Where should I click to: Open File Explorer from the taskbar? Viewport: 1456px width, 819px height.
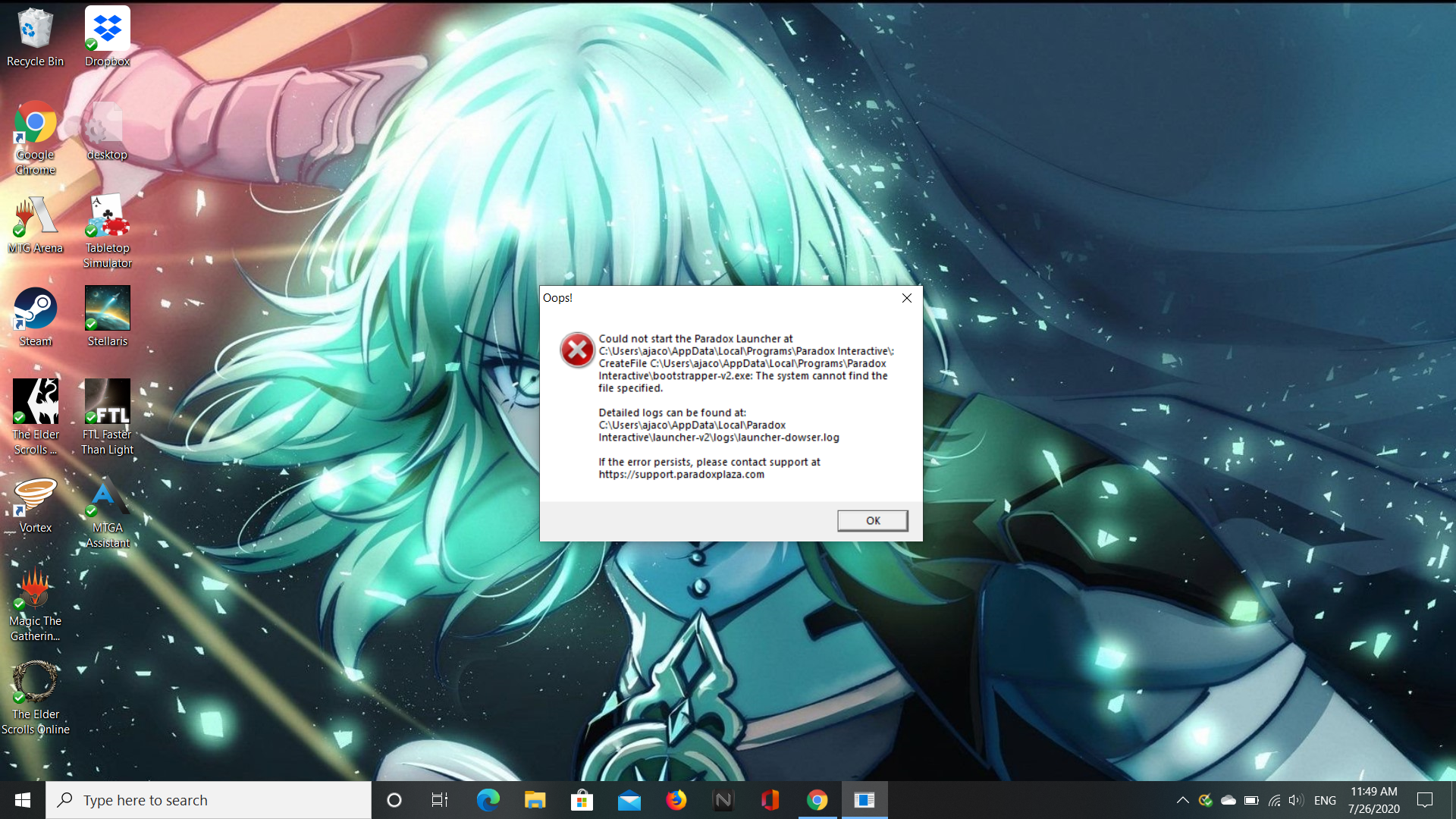[535, 800]
